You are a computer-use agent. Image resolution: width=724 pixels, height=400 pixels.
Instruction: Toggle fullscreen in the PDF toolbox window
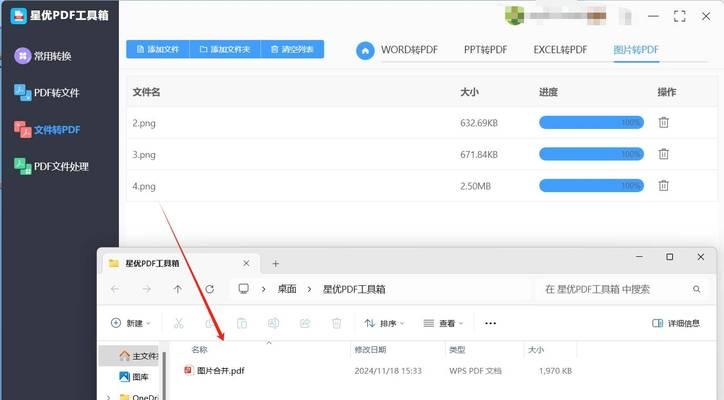[x=680, y=16]
